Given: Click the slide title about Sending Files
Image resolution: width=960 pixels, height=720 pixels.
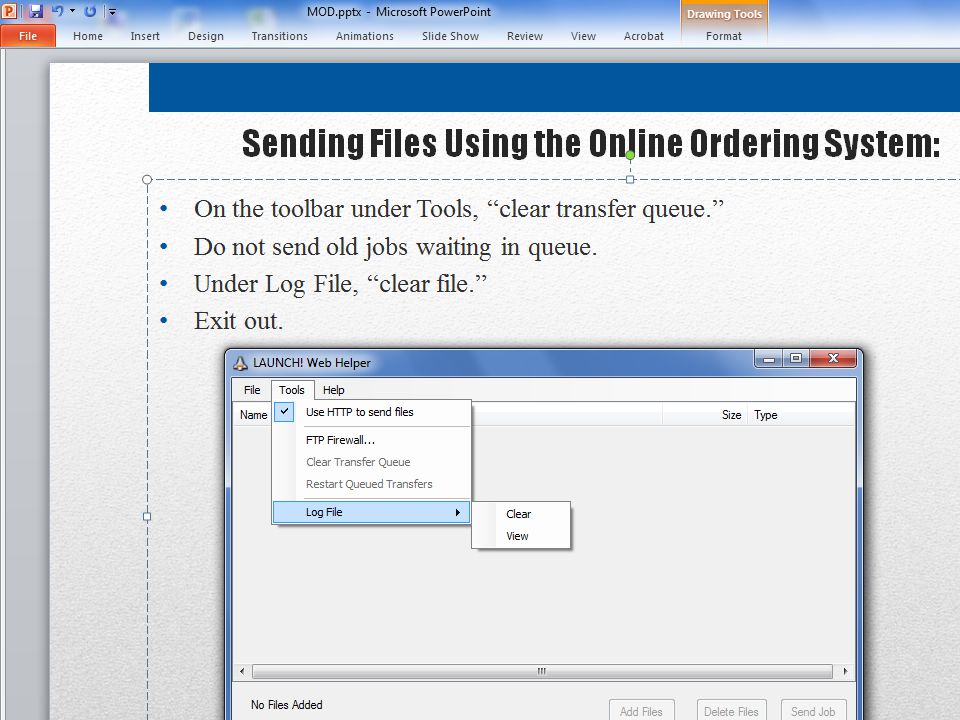Looking at the screenshot, I should tap(591, 144).
